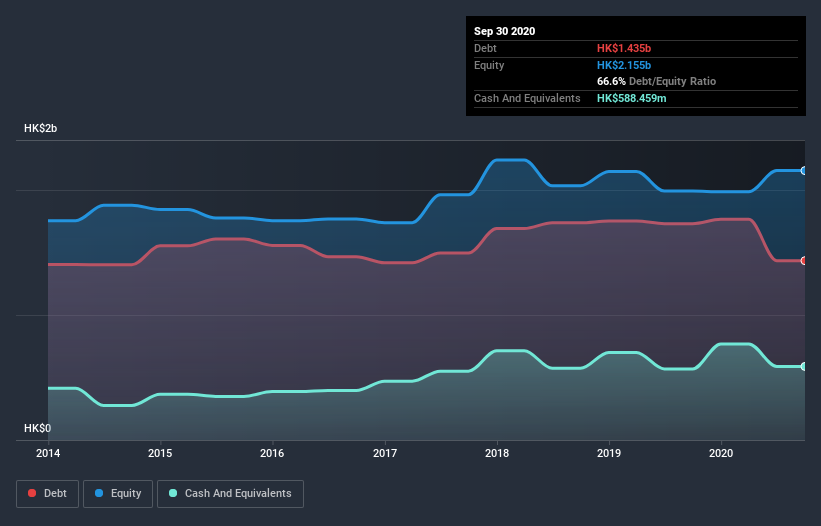Click the HK$2.155b equity value

click(x=624, y=65)
